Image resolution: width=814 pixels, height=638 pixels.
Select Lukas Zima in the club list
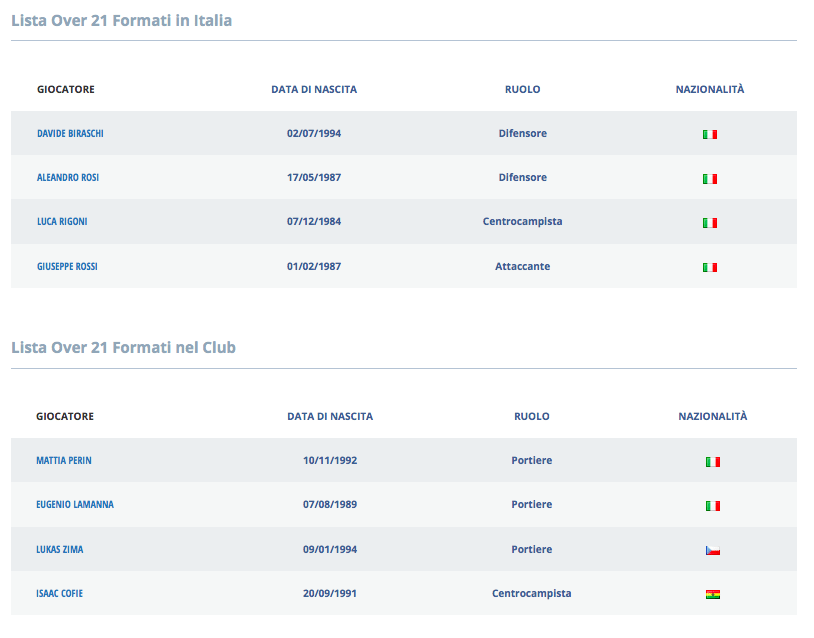(60, 550)
